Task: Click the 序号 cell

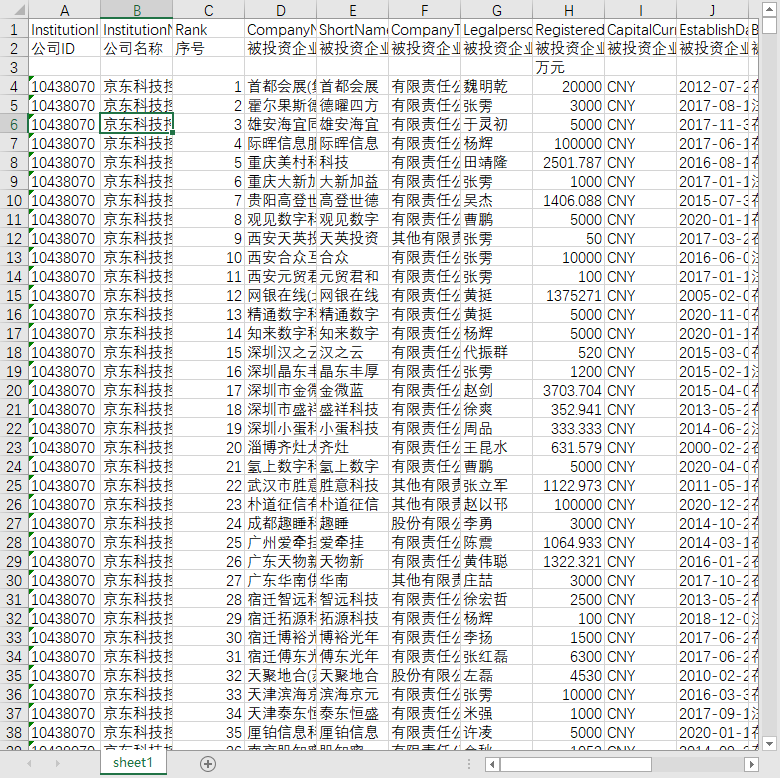Action: (x=208, y=48)
